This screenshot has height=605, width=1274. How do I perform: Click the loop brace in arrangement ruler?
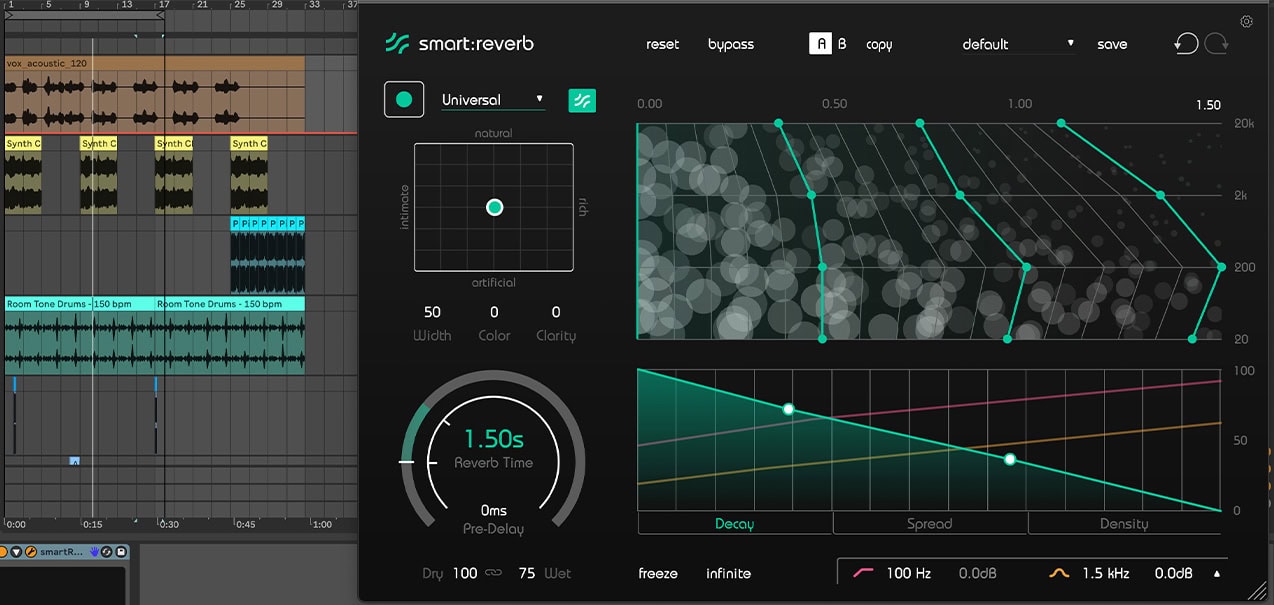point(84,16)
